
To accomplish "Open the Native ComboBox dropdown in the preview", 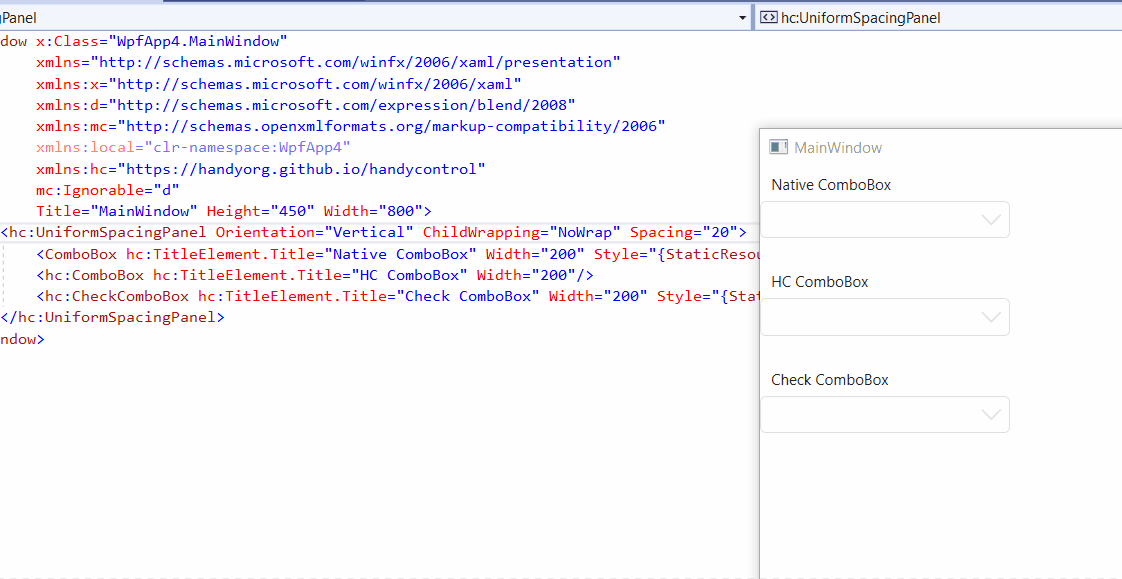I will [991, 219].
